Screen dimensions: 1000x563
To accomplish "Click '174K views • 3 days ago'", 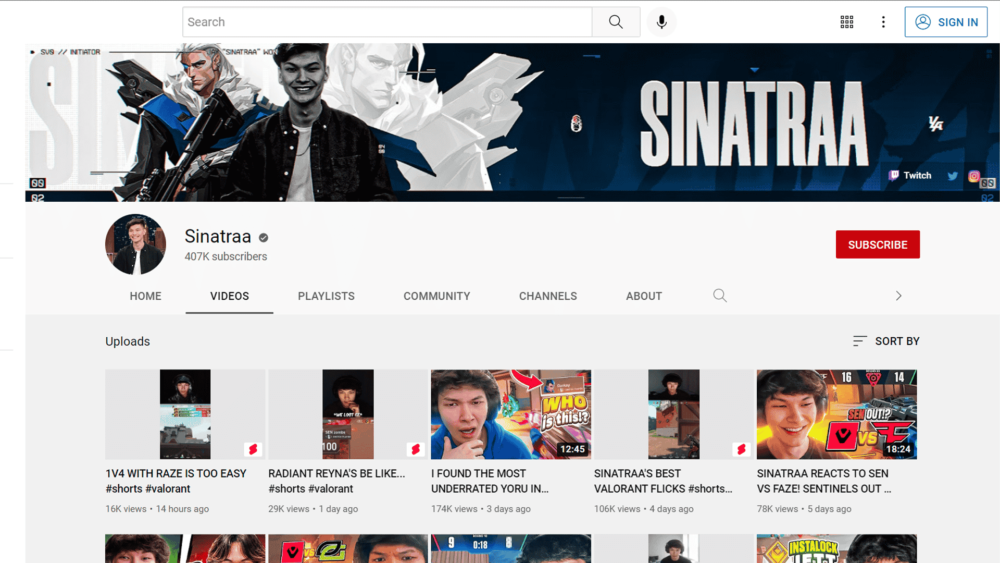I will pyautogui.click(x=480, y=509).
